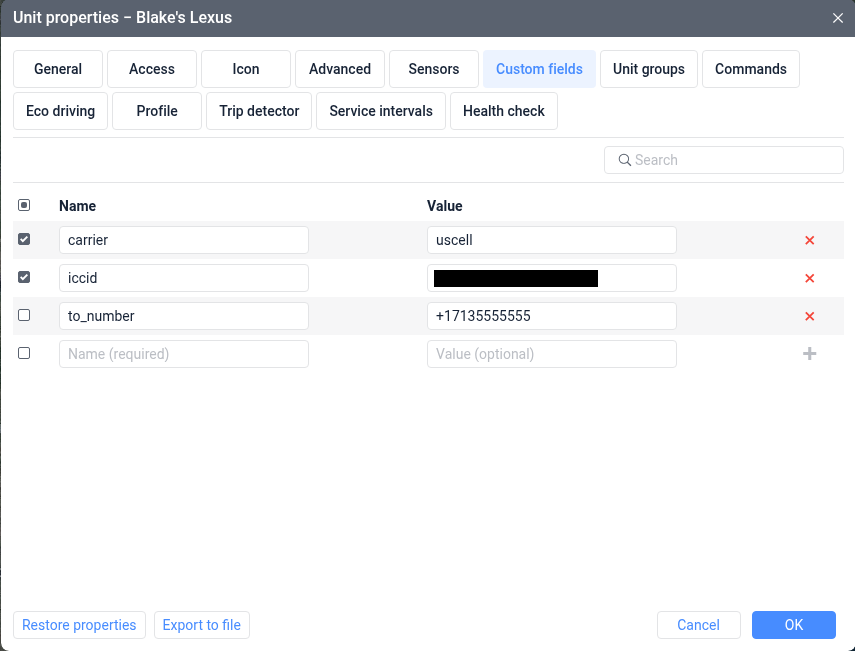855x651 pixels.
Task: Show the Unit groups tab
Action: tap(649, 69)
